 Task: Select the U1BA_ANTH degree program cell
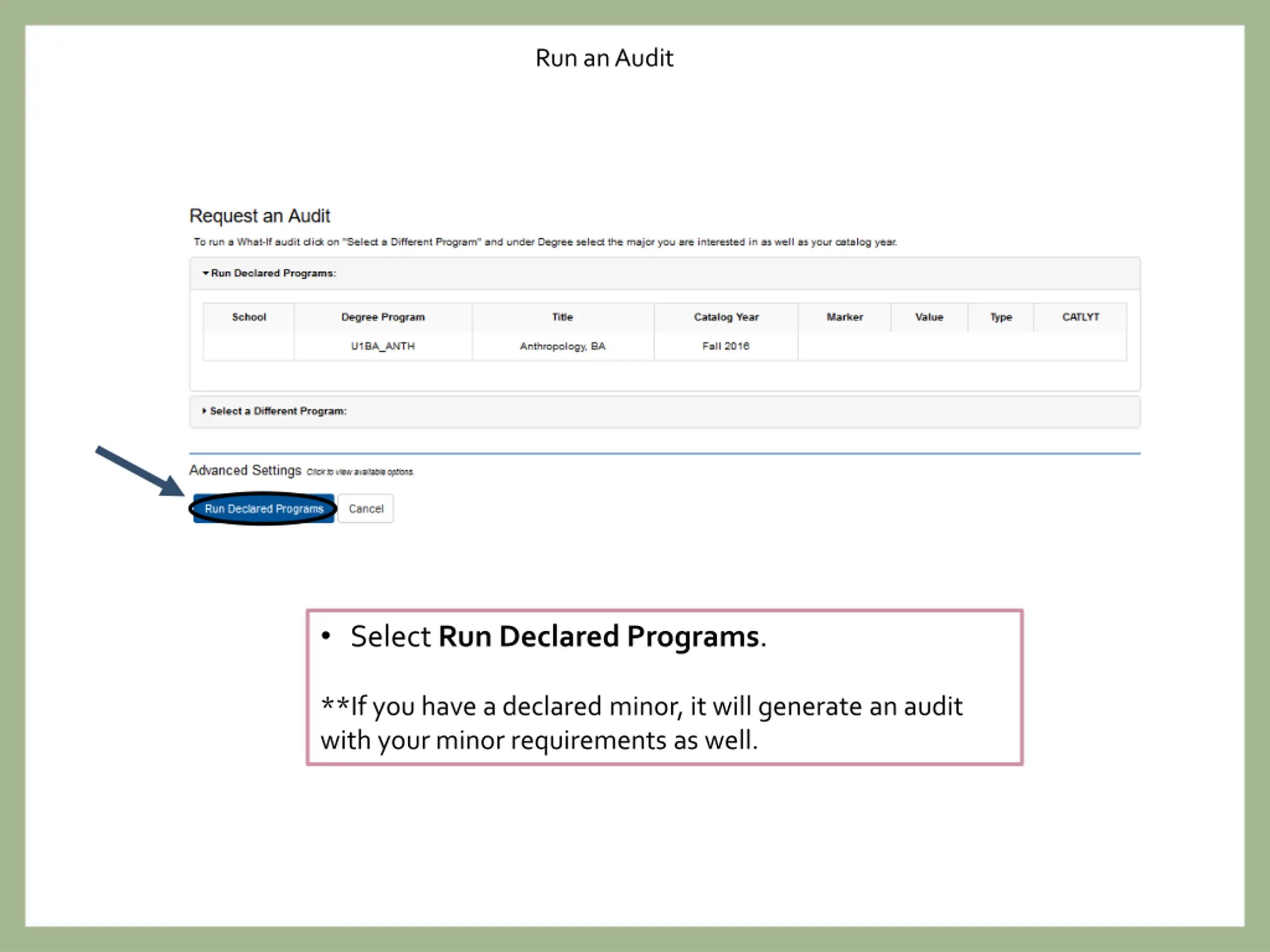[x=383, y=346]
